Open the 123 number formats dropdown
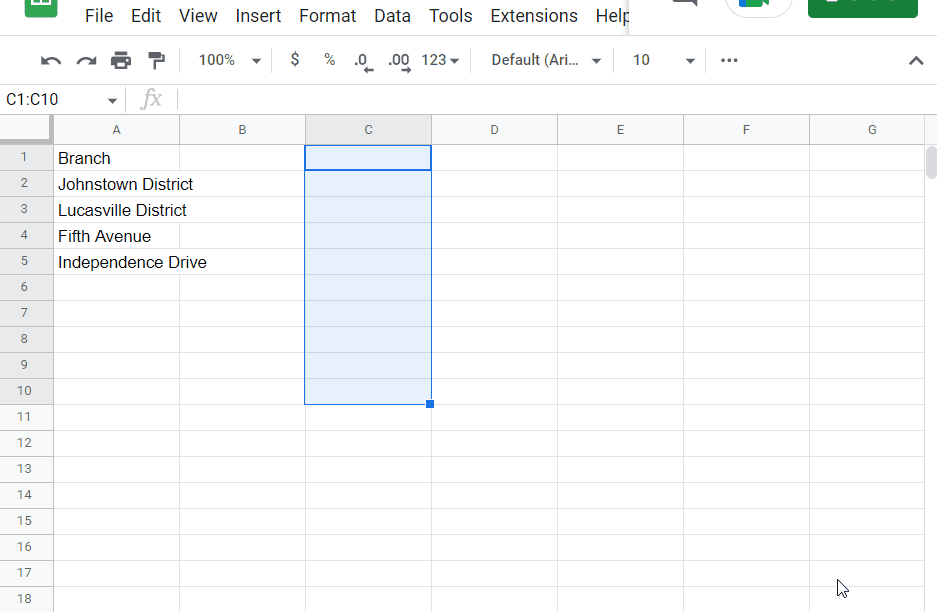The width and height of the screenshot is (937, 612). coord(441,60)
